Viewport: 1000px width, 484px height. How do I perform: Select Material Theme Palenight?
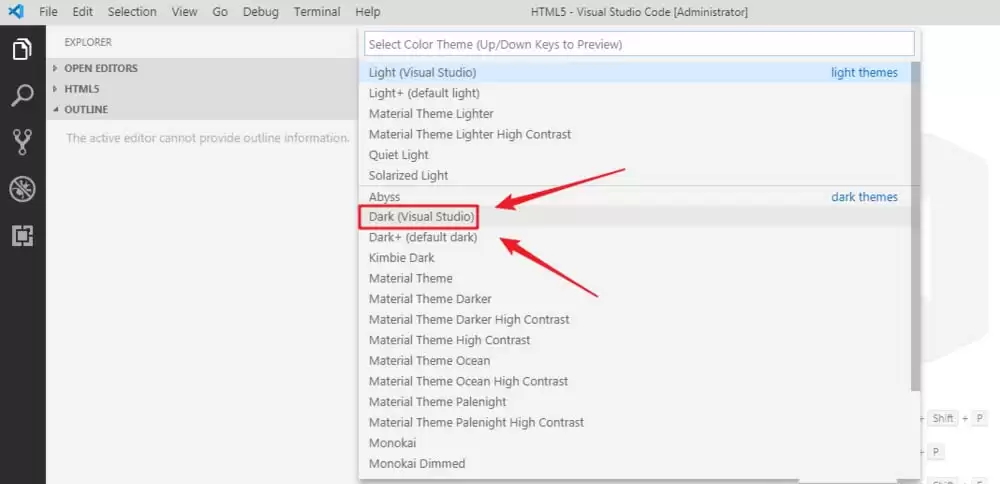point(635,402)
